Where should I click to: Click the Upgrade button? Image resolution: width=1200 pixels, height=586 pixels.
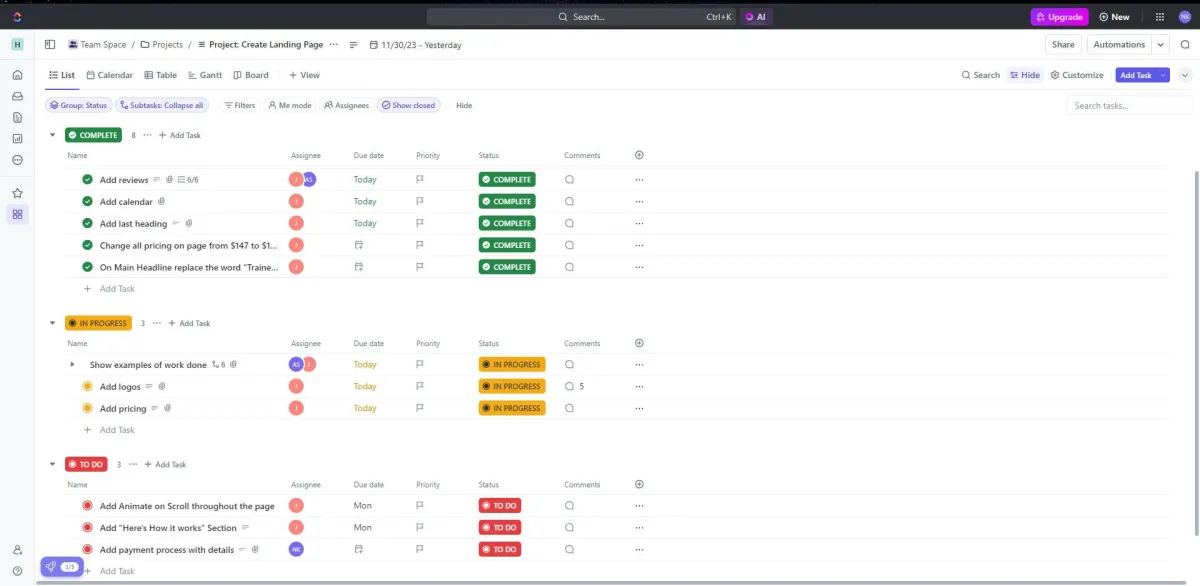[1059, 17]
